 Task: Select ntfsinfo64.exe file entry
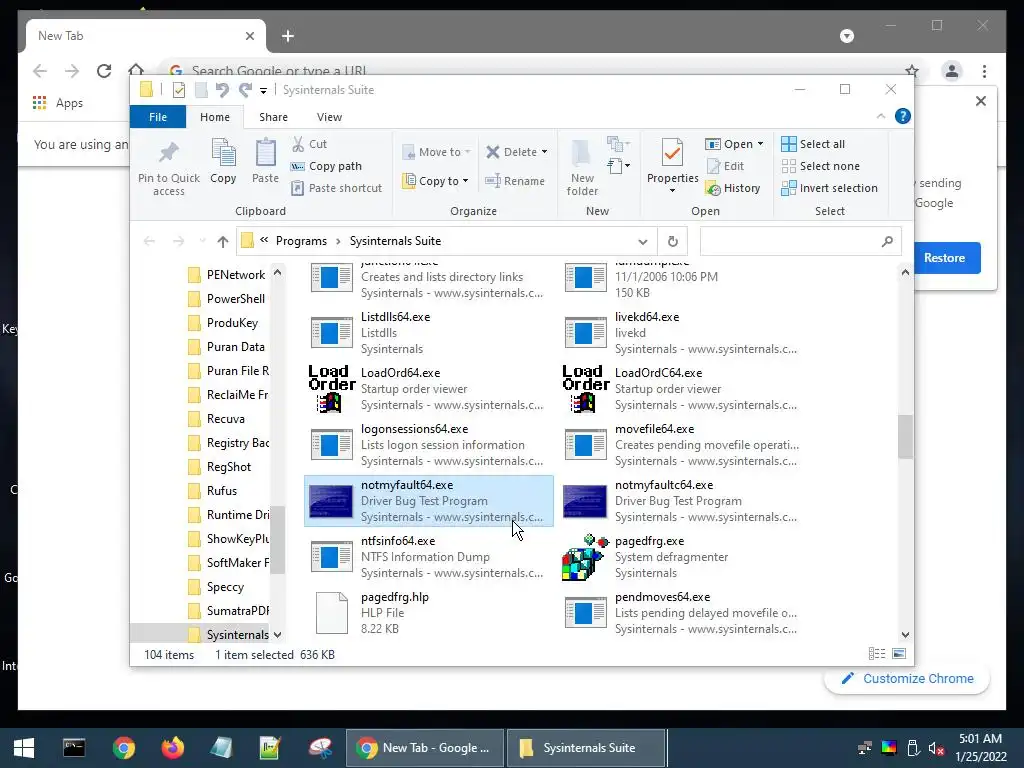click(428, 557)
